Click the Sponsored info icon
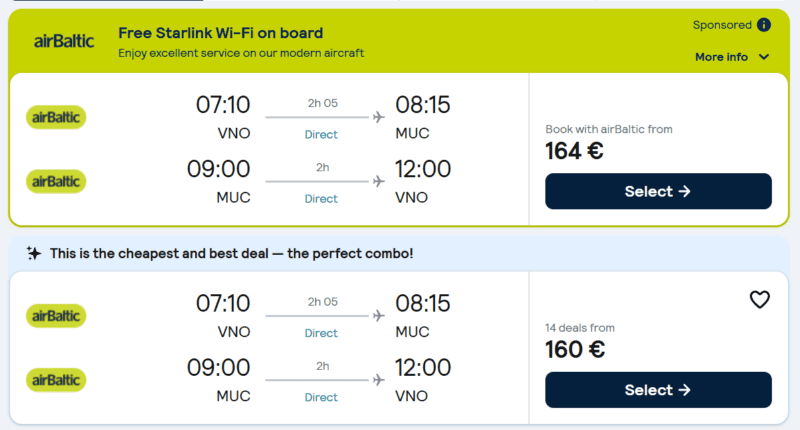 (764, 25)
